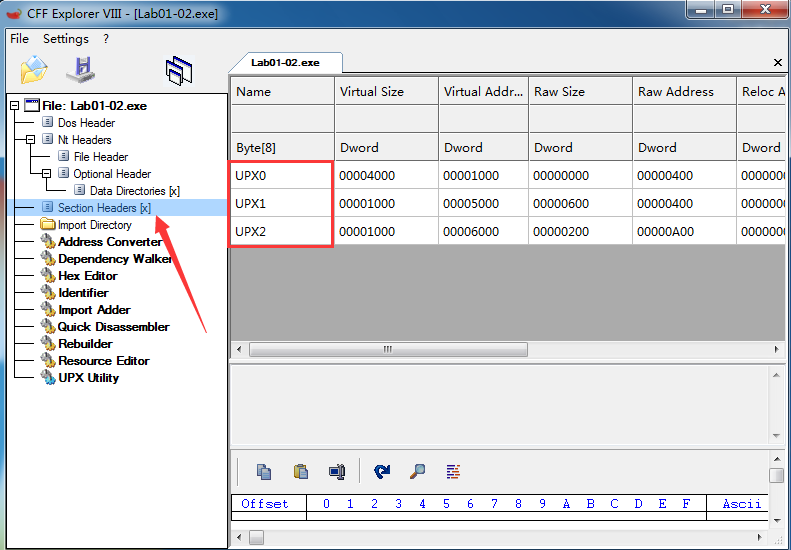
Task: Click the magnifier search icon in the hex toolbar
Action: coord(417,471)
